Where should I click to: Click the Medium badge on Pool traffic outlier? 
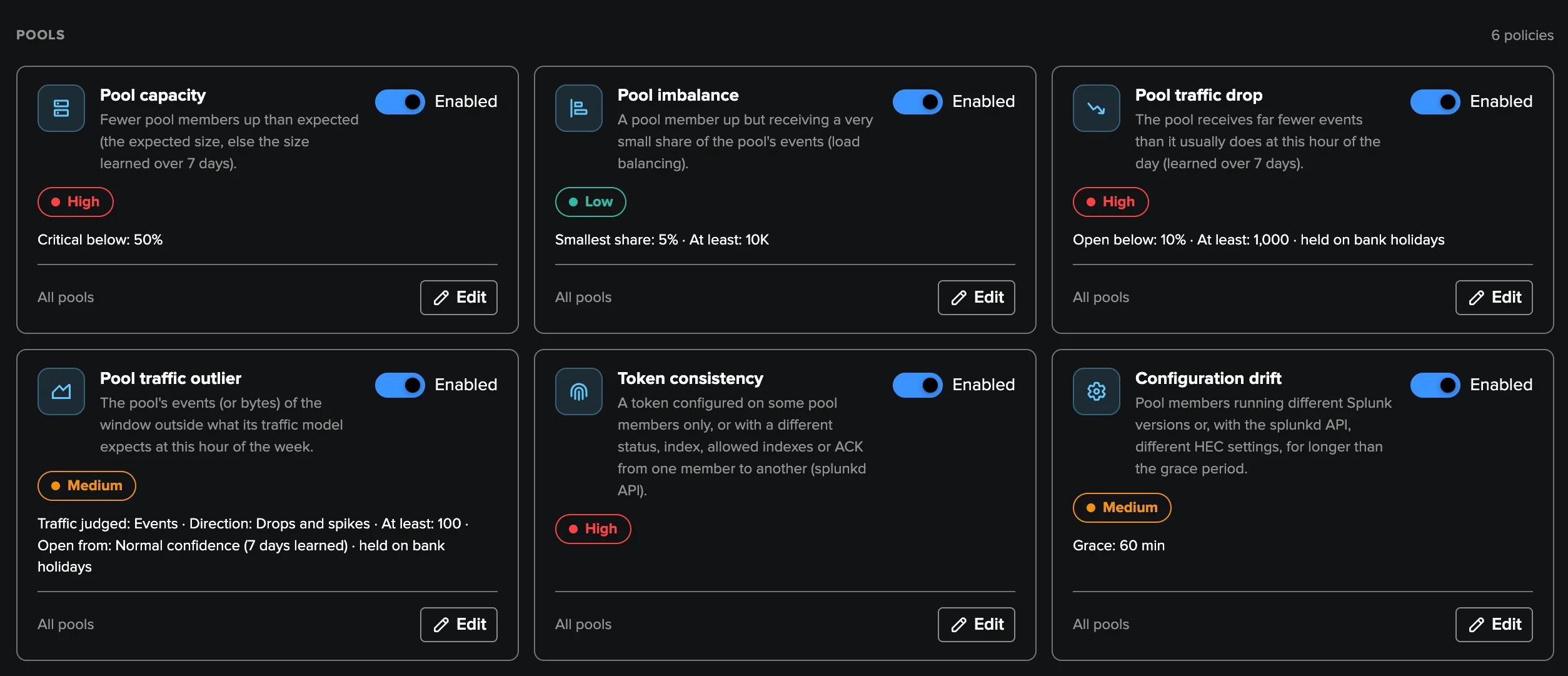tap(87, 486)
